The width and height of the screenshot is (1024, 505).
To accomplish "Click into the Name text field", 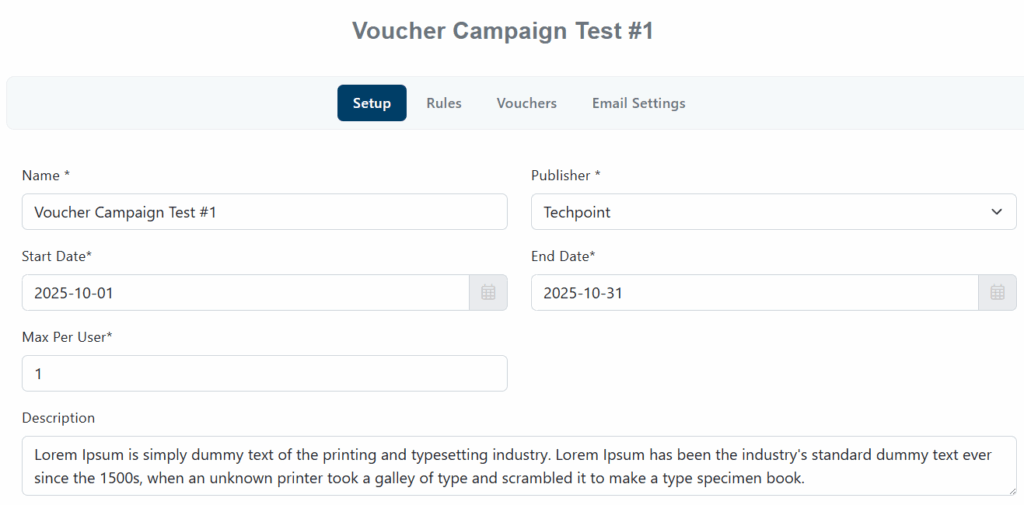I will (264, 212).
